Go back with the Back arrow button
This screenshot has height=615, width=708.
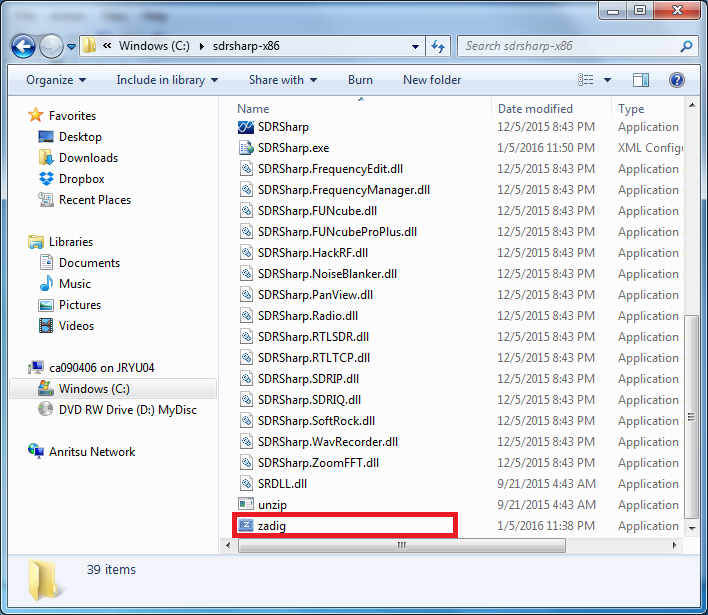click(x=23, y=46)
